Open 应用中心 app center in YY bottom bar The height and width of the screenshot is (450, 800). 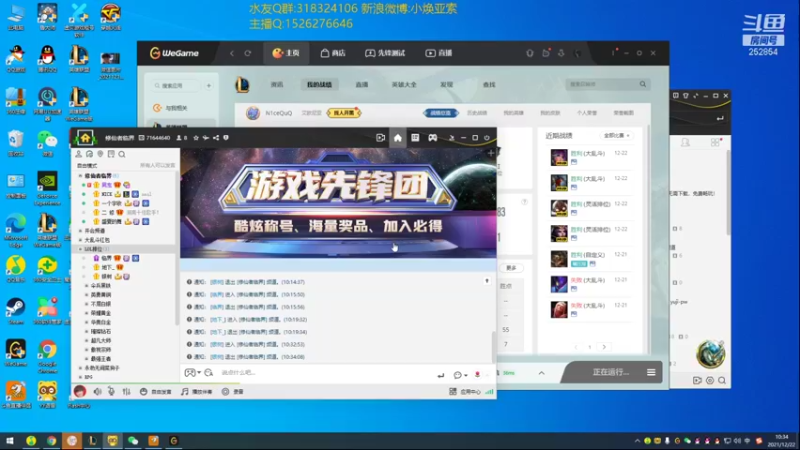465,392
